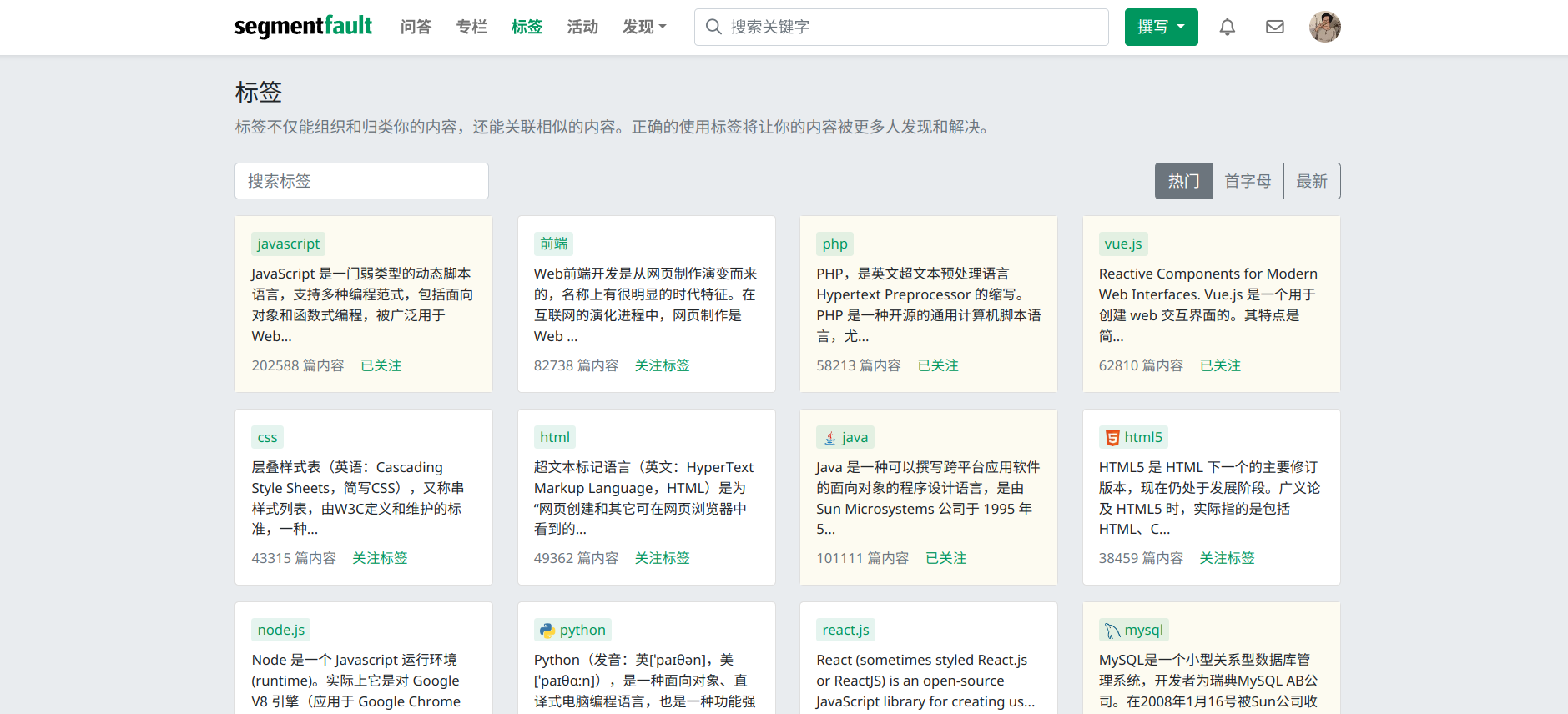Open the notifications bell icon
1568x714 pixels.
(1227, 27)
